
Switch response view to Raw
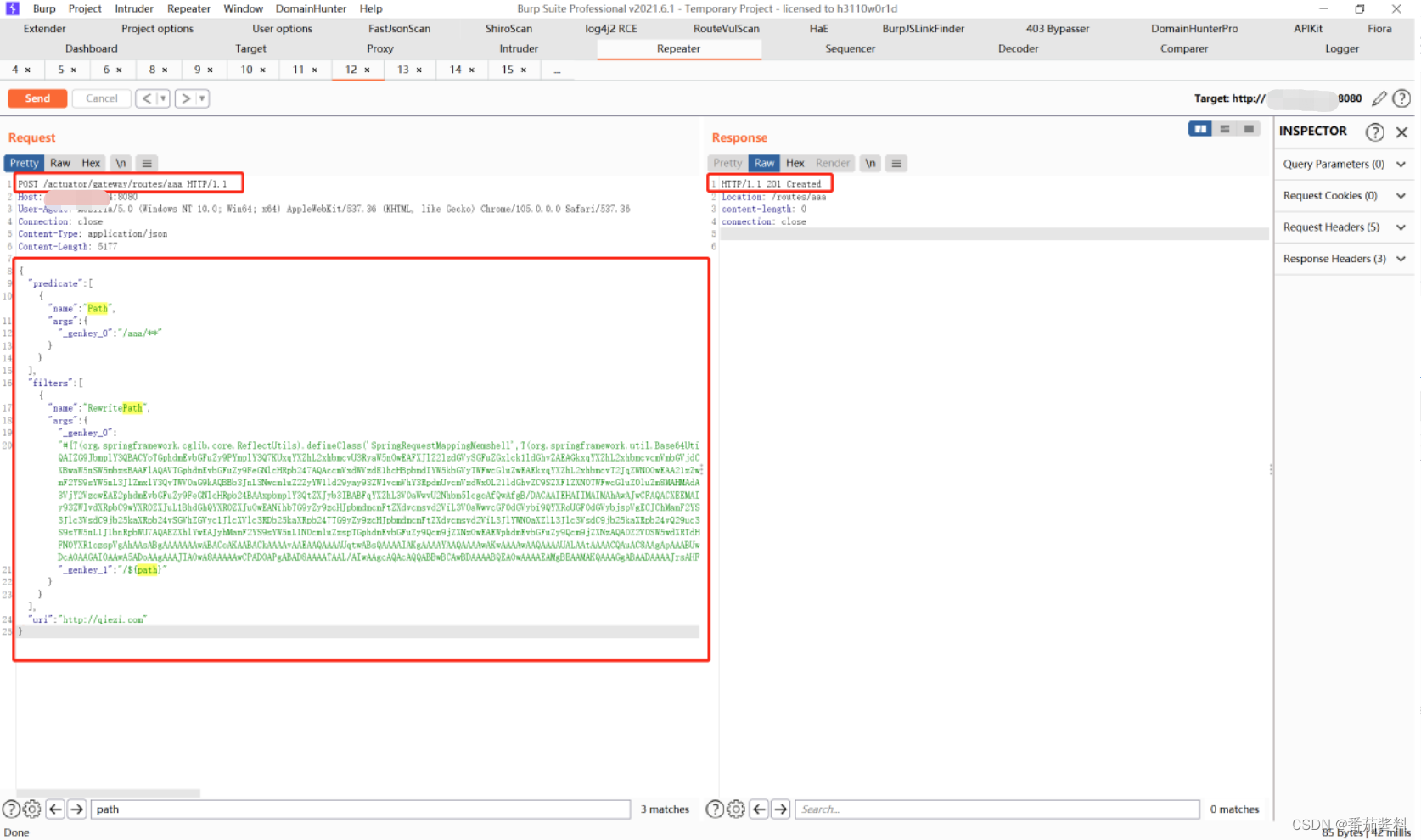764,163
